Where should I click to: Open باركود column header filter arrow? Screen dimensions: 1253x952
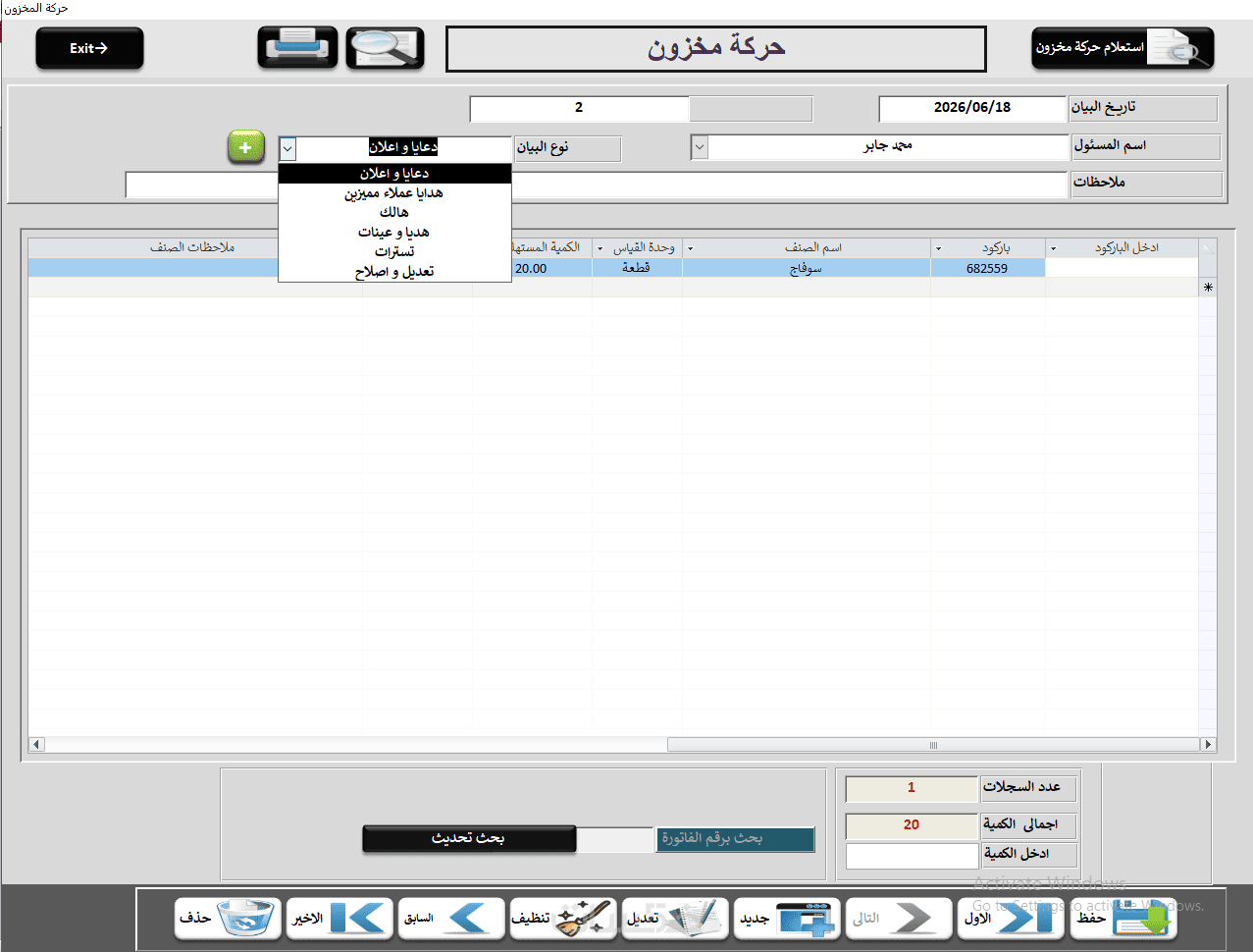[x=939, y=248]
